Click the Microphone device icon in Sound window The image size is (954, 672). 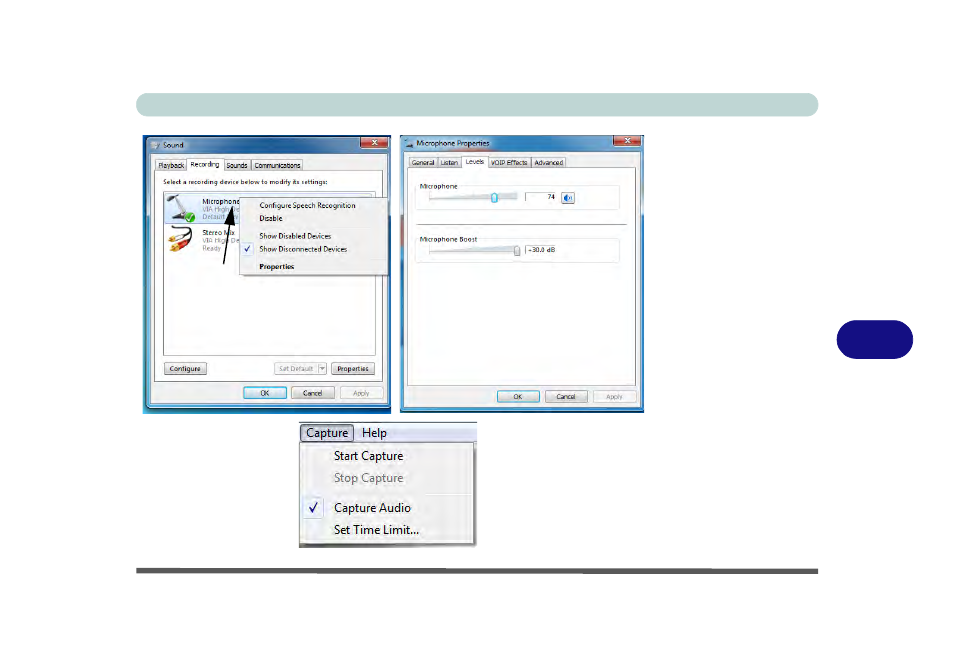181,208
